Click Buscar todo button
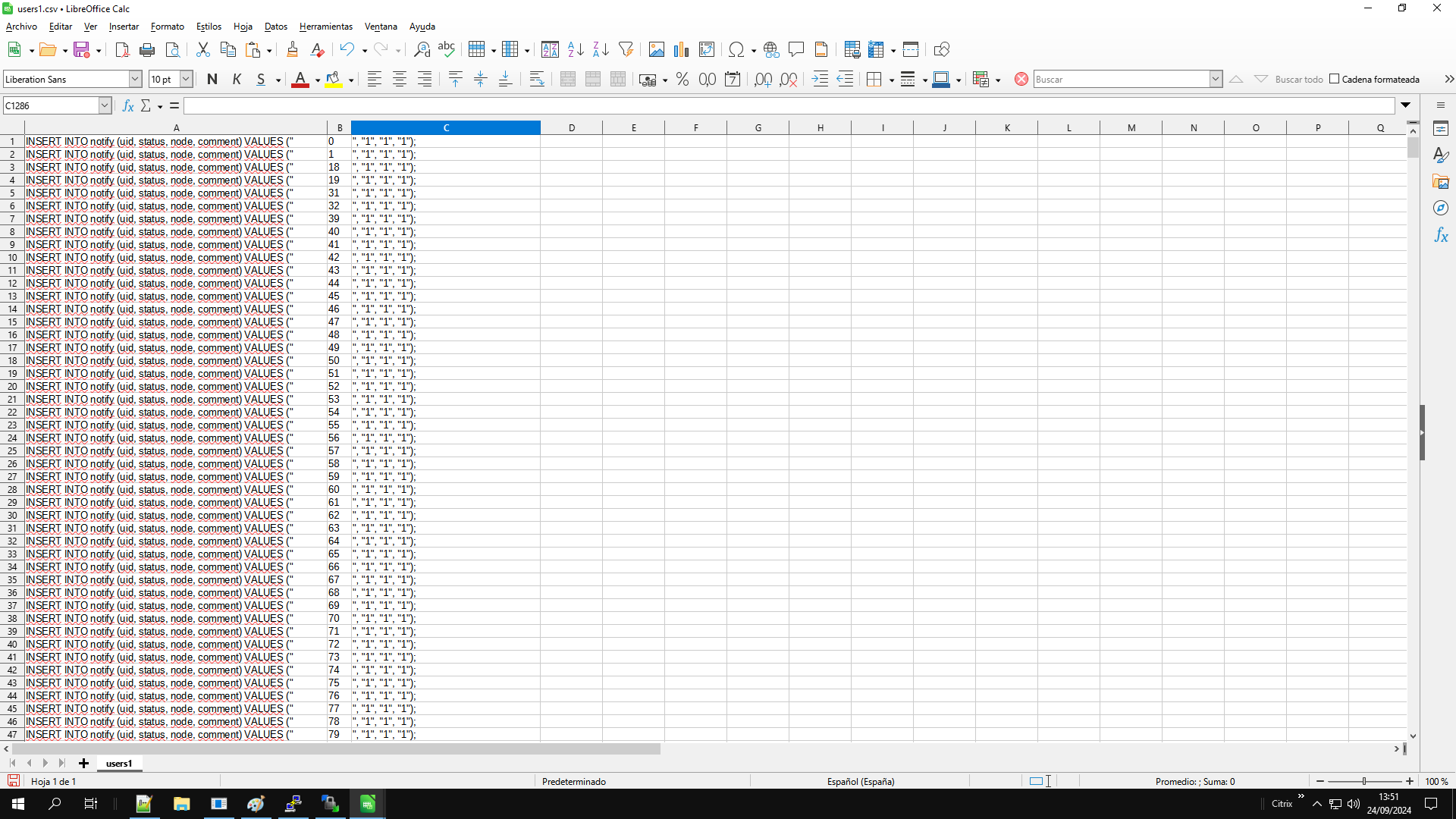This screenshot has width=1456, height=819. point(1299,80)
